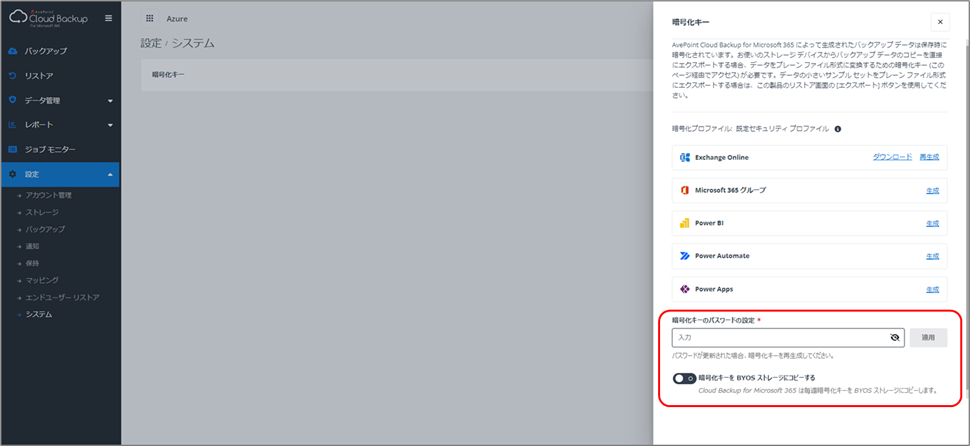Click the AvePoint Cloud Backup logo

(49, 17)
